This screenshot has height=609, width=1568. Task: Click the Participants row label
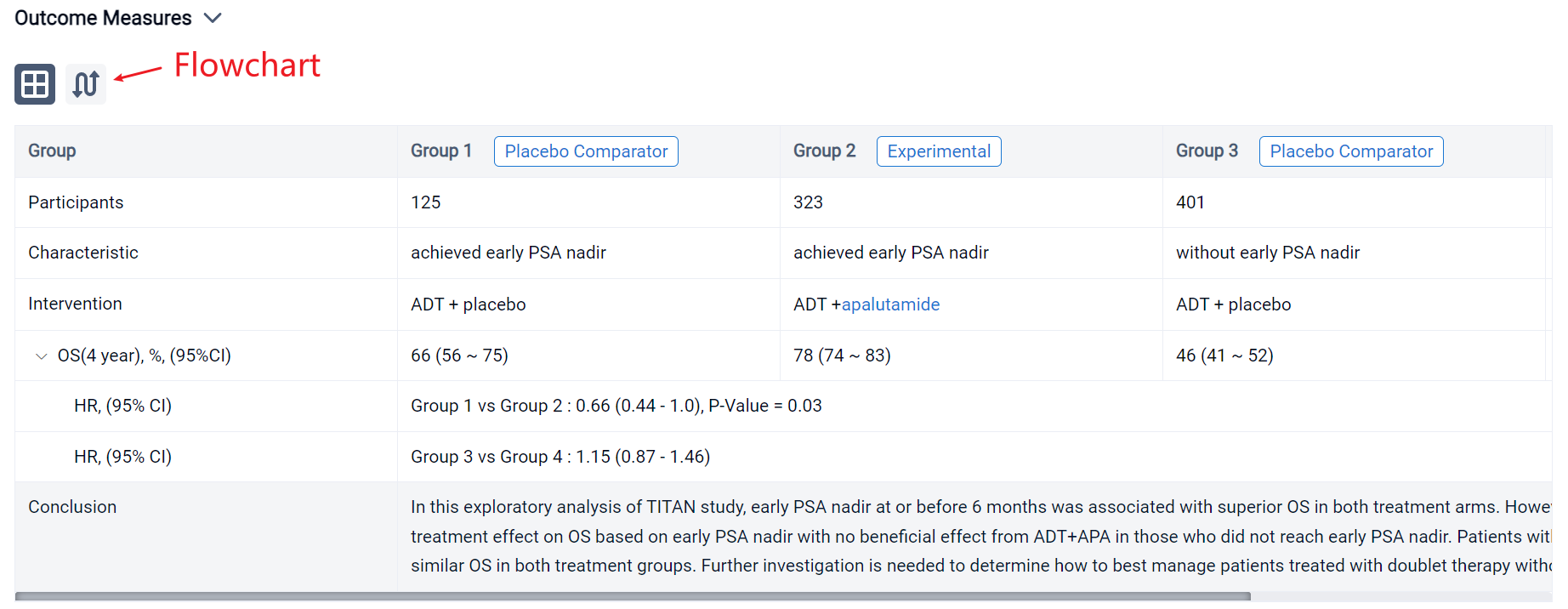[x=76, y=202]
